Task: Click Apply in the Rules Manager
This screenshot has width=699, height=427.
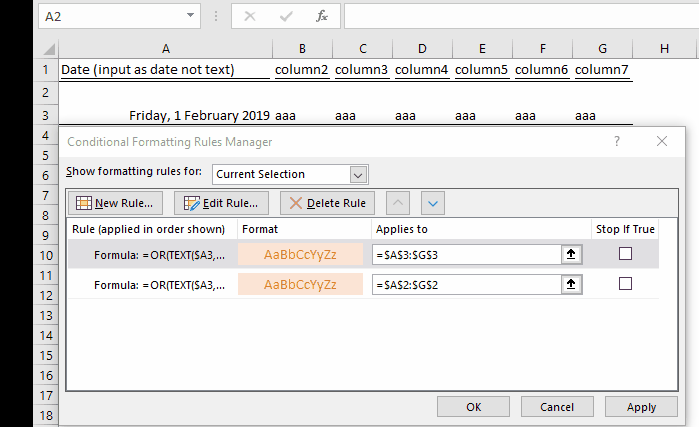Action: click(641, 407)
